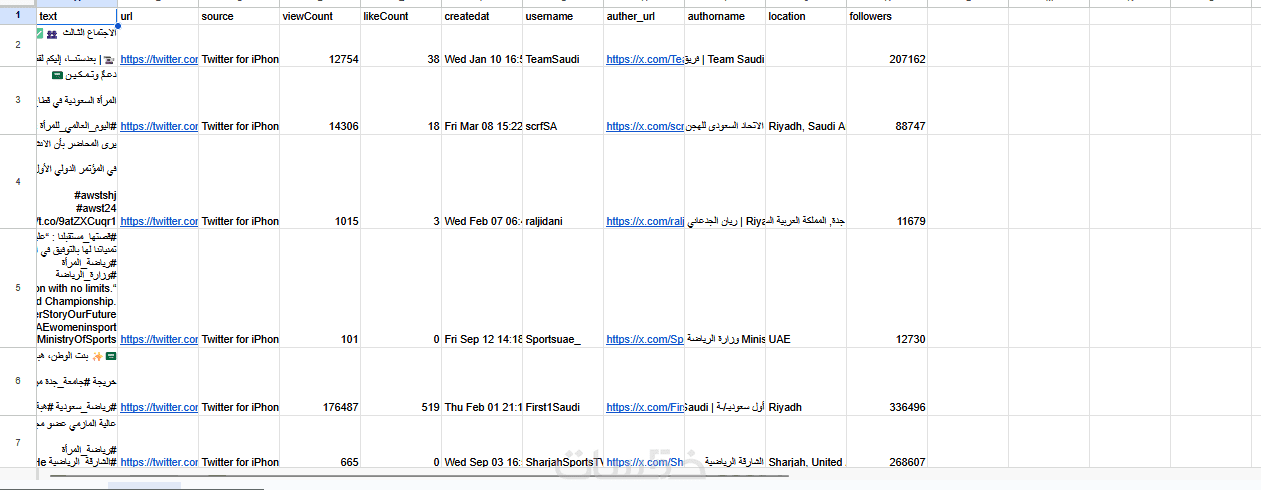
Task: Select the 'text' header cell
Action: (x=76, y=16)
